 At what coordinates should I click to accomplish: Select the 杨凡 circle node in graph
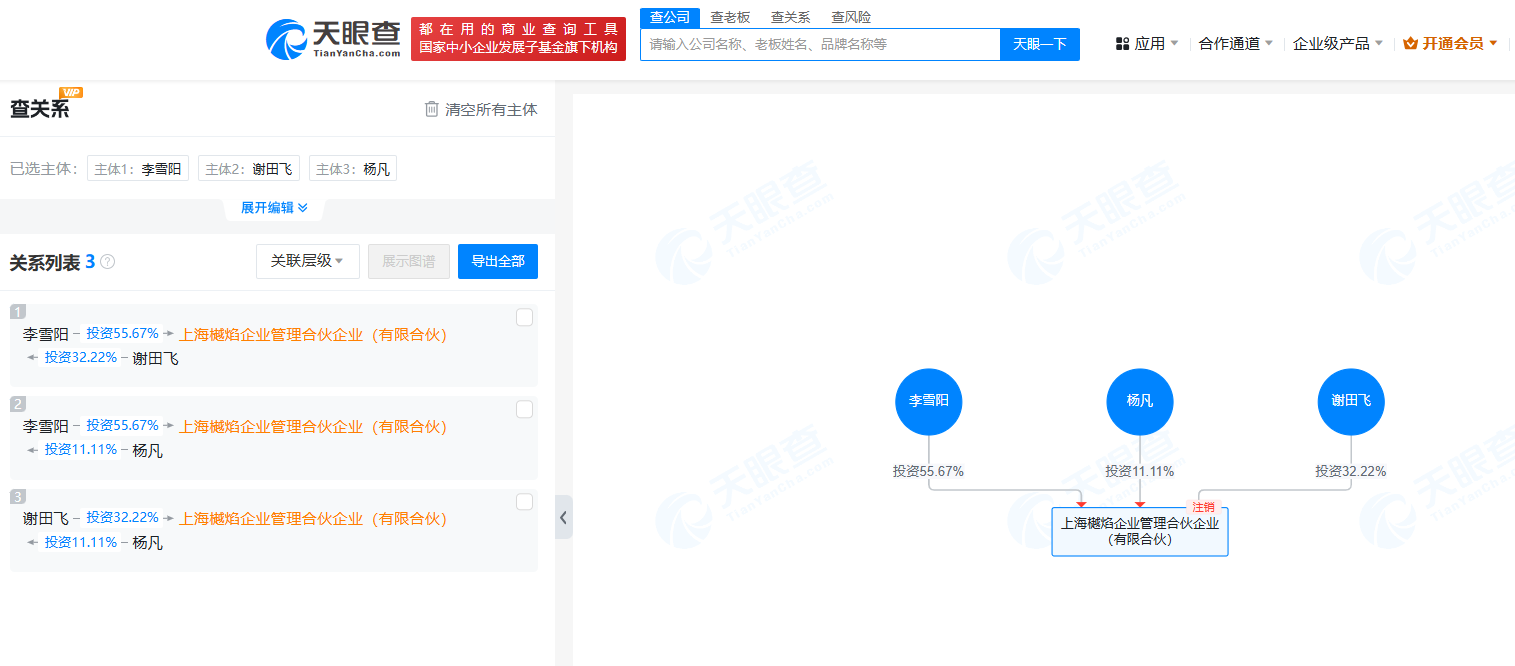pyautogui.click(x=1139, y=401)
